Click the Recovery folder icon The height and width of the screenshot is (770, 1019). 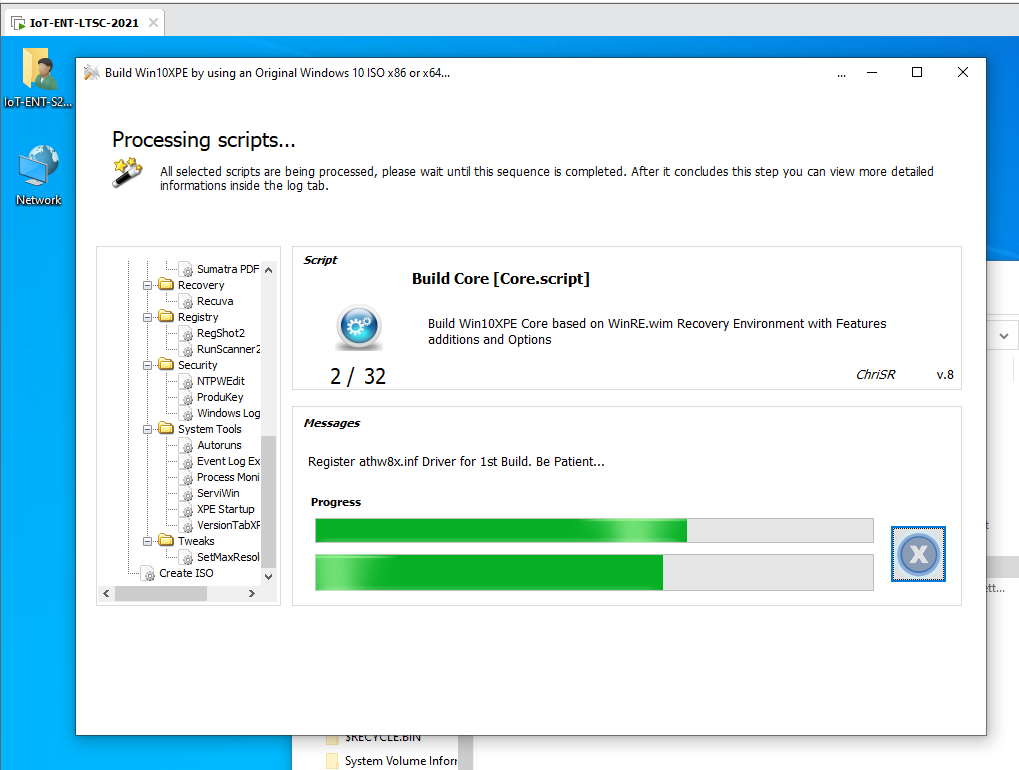[166, 285]
